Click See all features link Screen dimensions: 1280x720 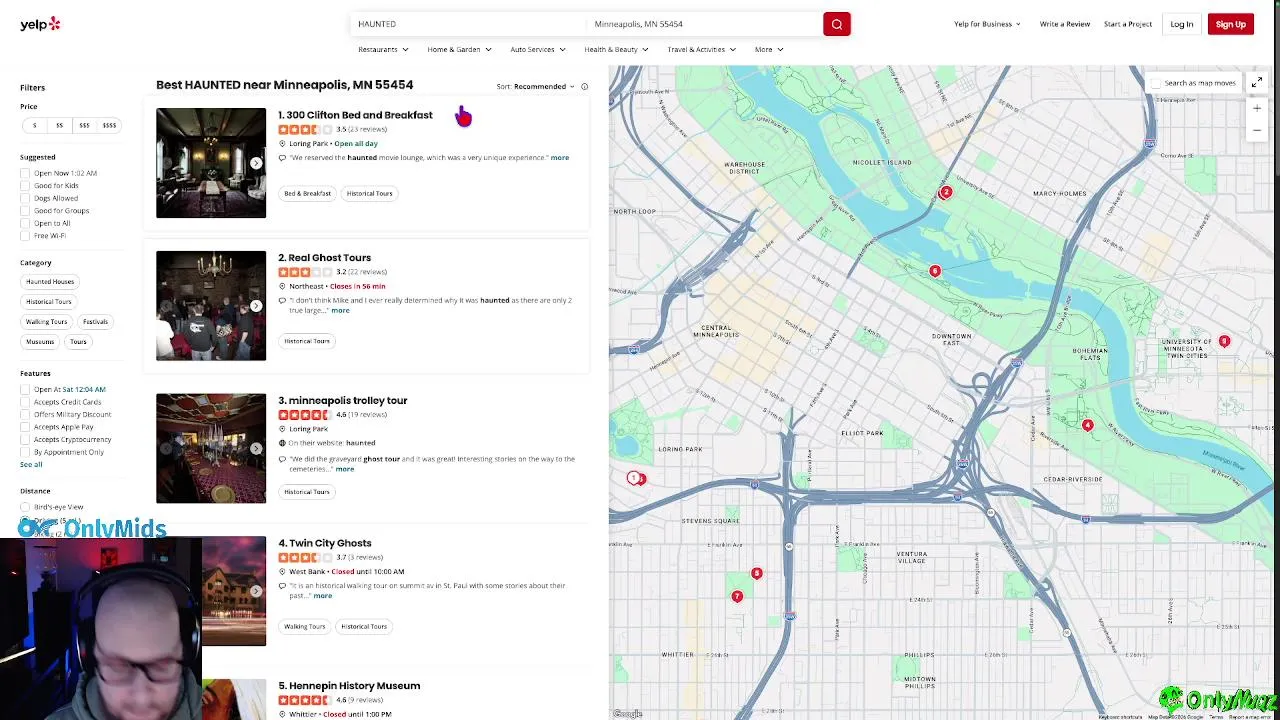click(x=31, y=465)
